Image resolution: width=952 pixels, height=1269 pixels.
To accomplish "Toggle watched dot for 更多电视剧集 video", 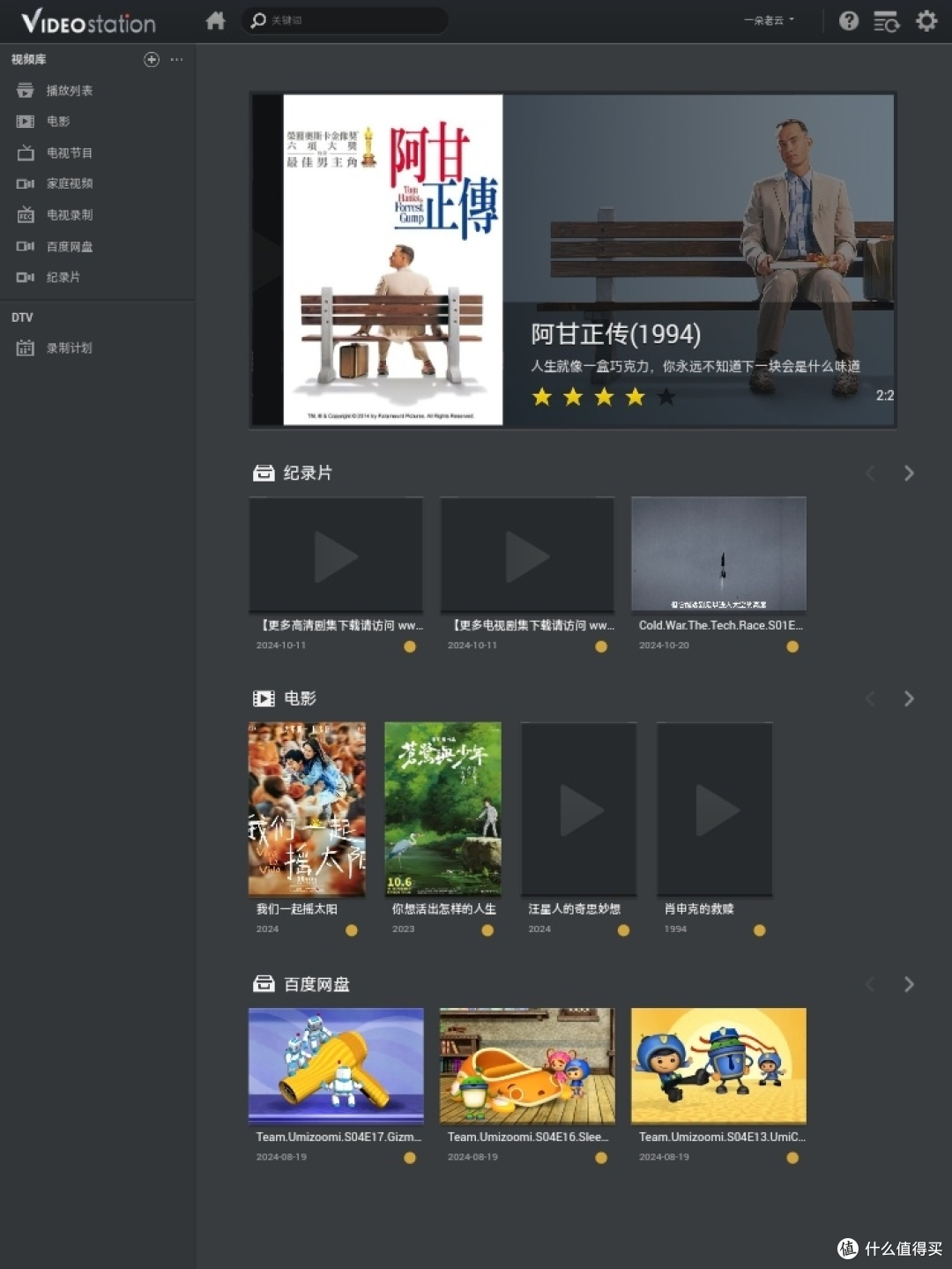I will [601, 646].
